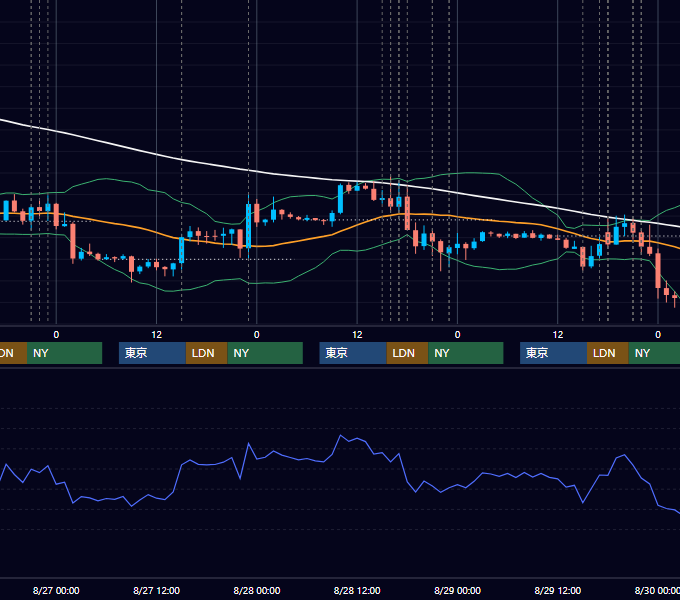Select the LDN session block for 8/27
The width and height of the screenshot is (680, 600).
[206, 353]
